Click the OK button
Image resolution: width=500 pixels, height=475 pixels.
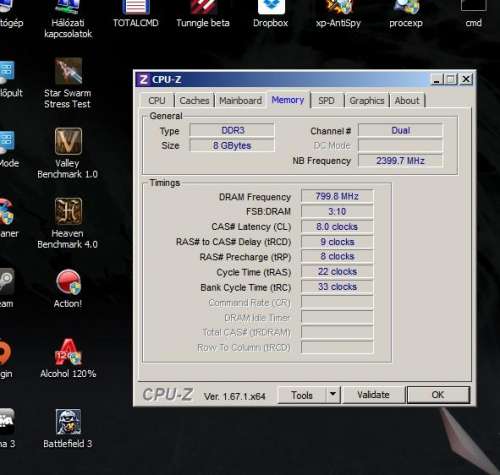(438, 395)
